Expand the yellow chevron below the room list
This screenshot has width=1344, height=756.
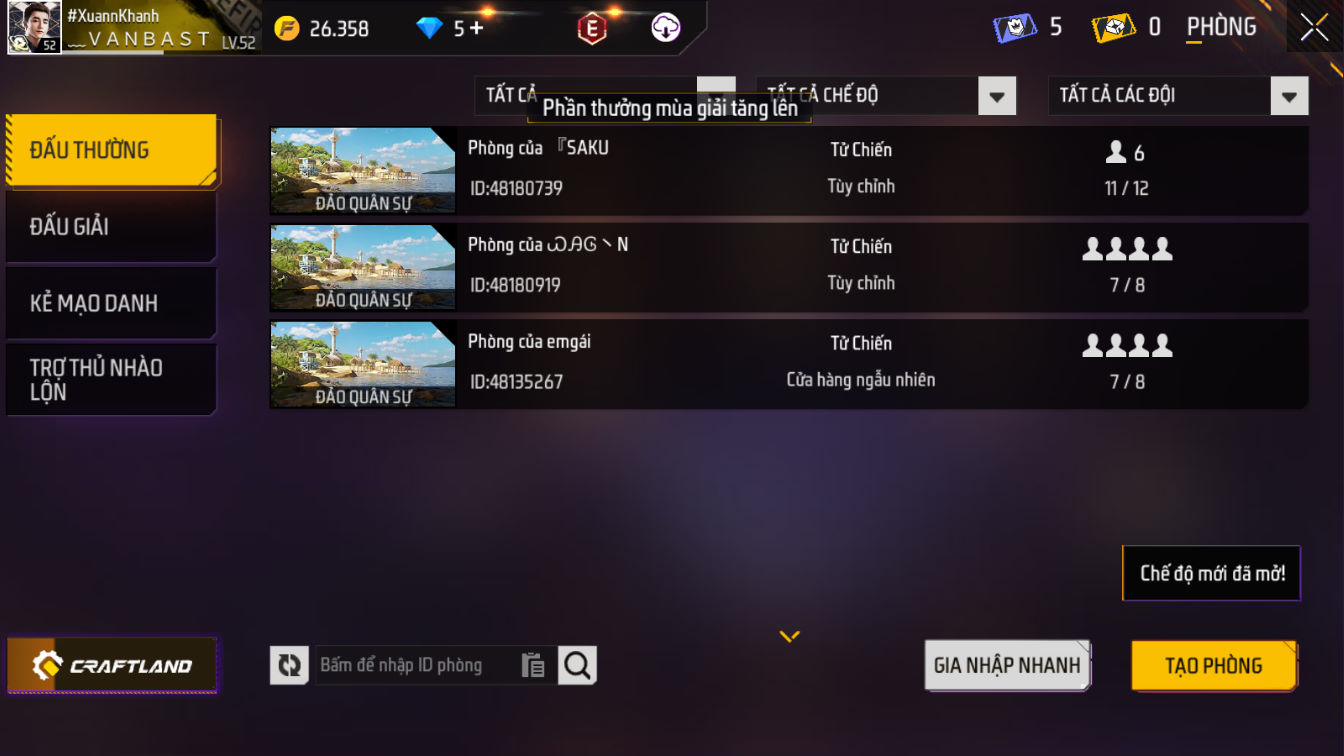[x=790, y=636]
